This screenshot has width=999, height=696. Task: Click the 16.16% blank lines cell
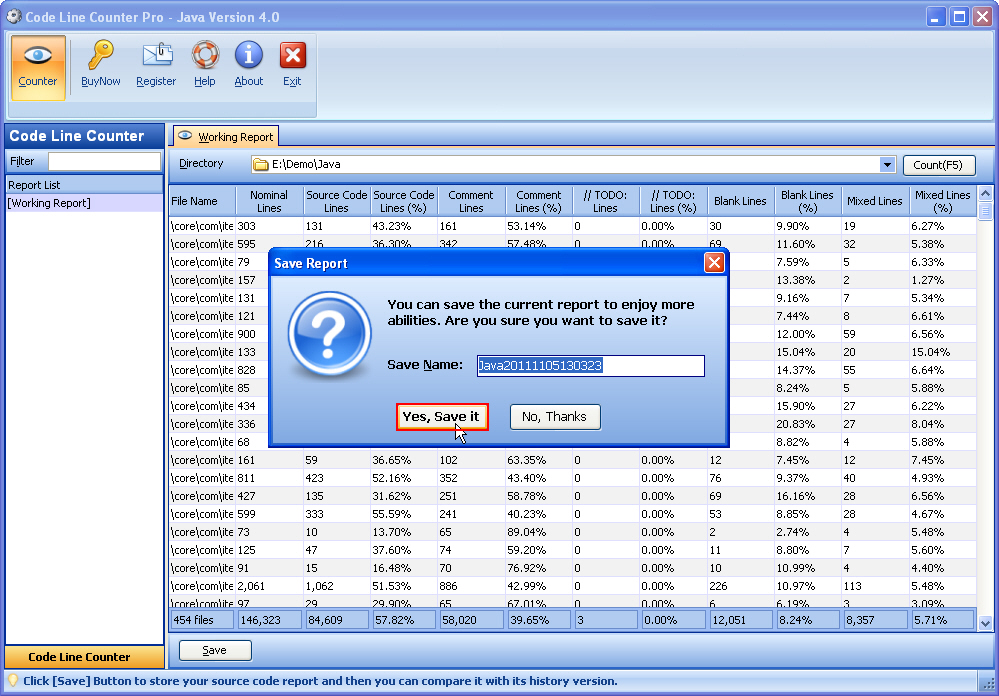[807, 496]
